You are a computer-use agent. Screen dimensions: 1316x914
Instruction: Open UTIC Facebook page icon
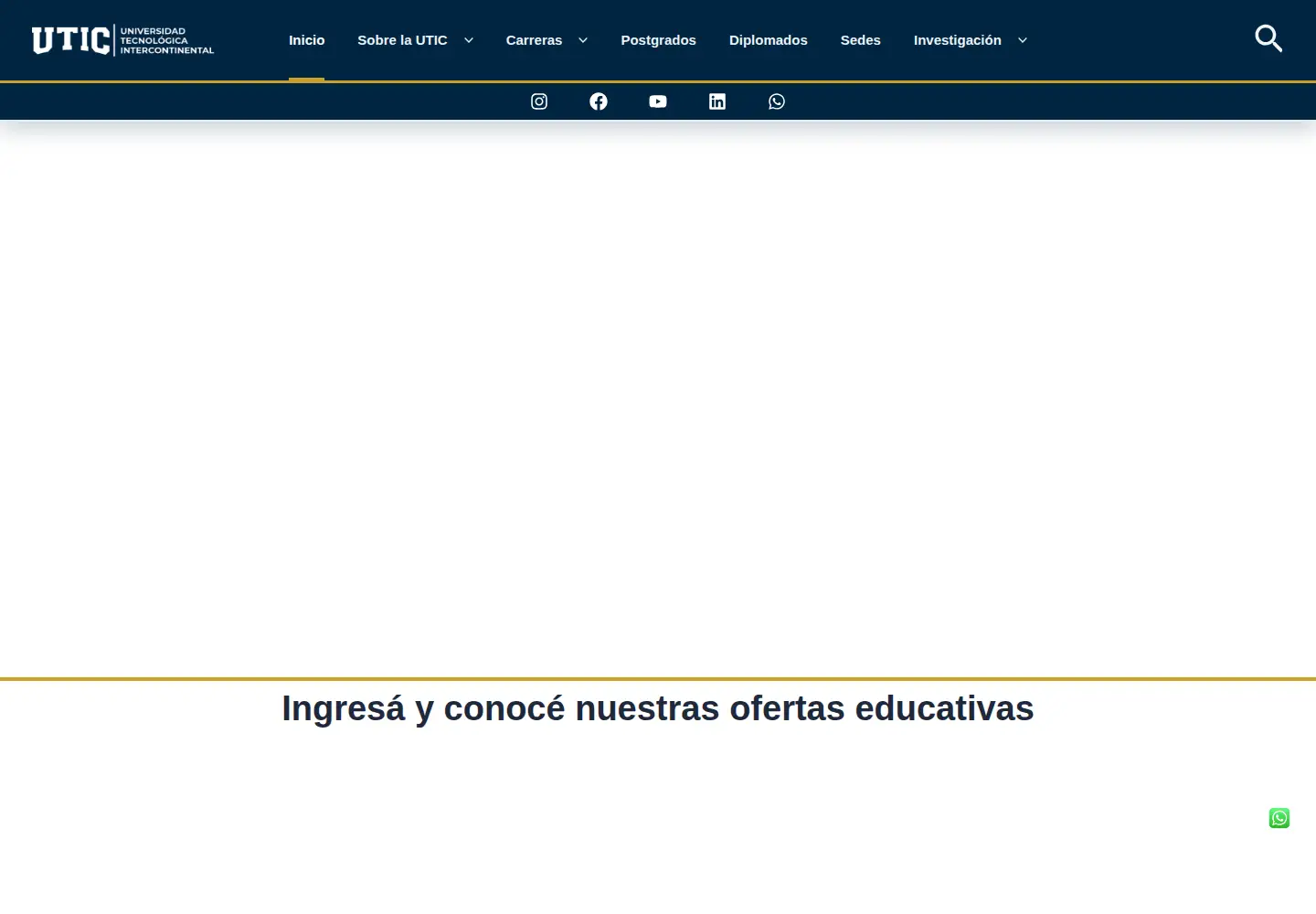tap(599, 101)
